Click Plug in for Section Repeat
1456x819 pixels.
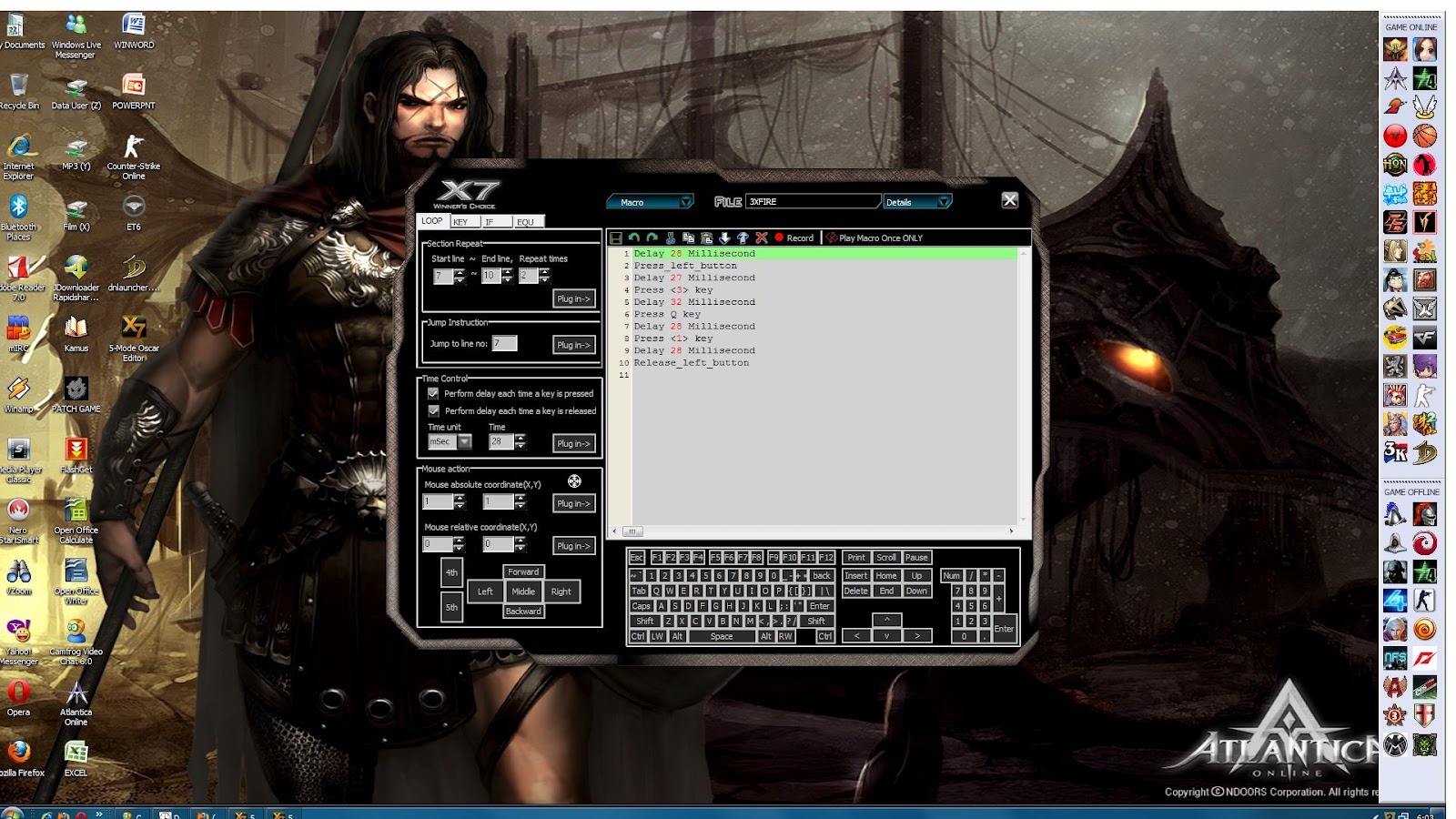(574, 298)
